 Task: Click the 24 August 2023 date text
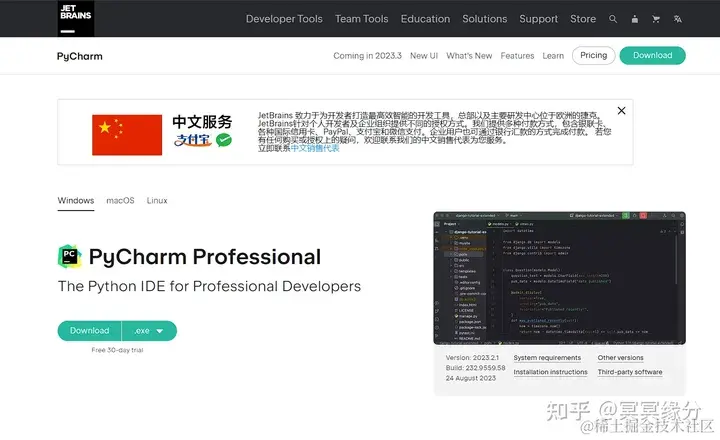(471, 378)
